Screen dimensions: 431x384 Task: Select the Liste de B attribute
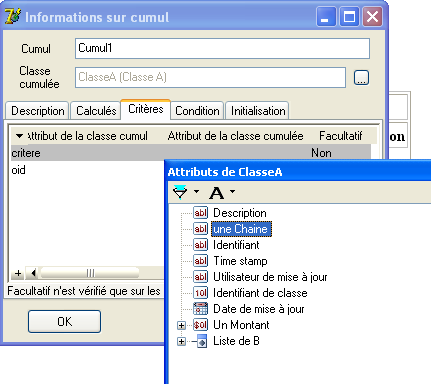[x=236, y=341]
